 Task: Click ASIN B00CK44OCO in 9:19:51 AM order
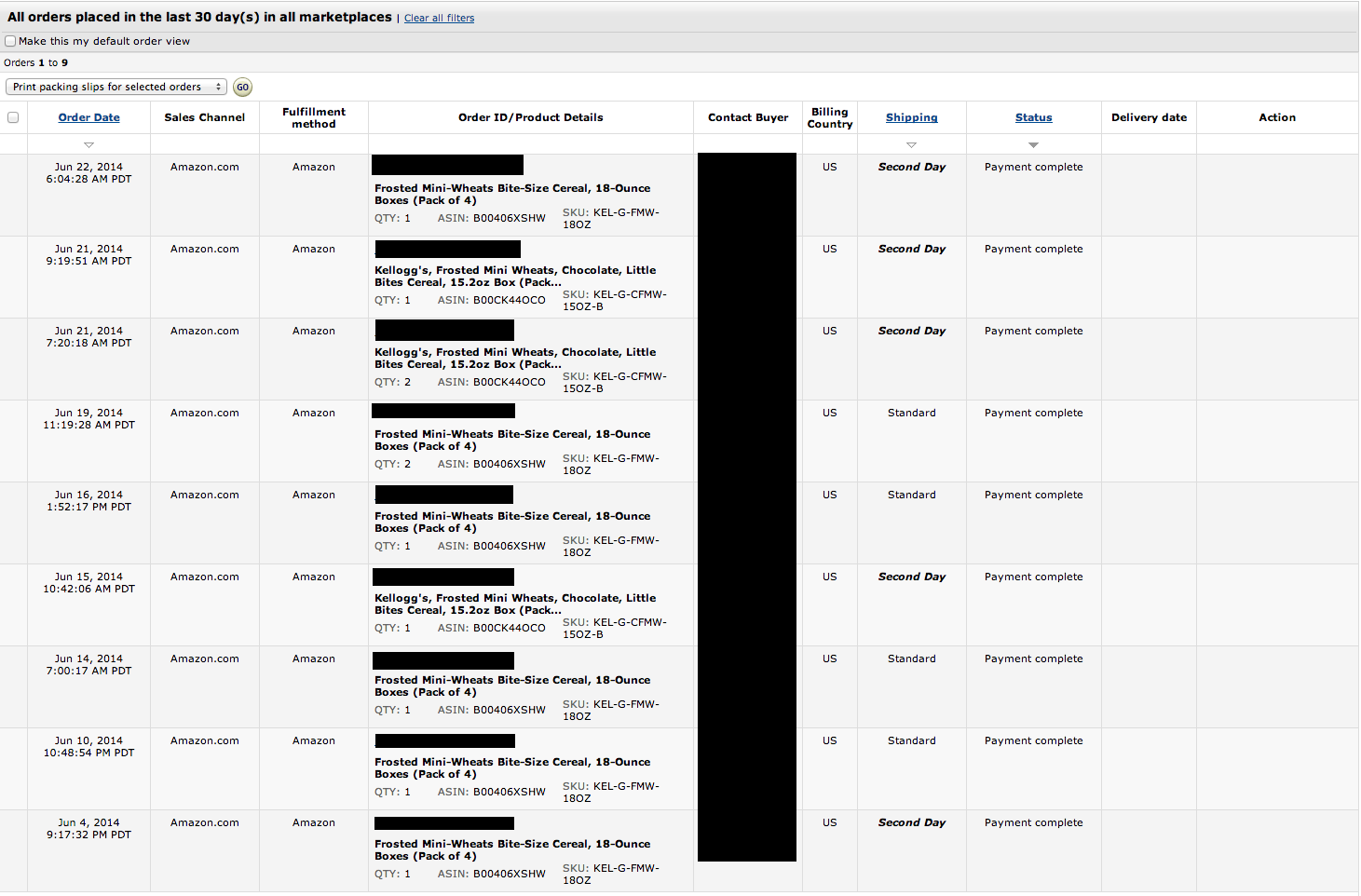point(492,300)
